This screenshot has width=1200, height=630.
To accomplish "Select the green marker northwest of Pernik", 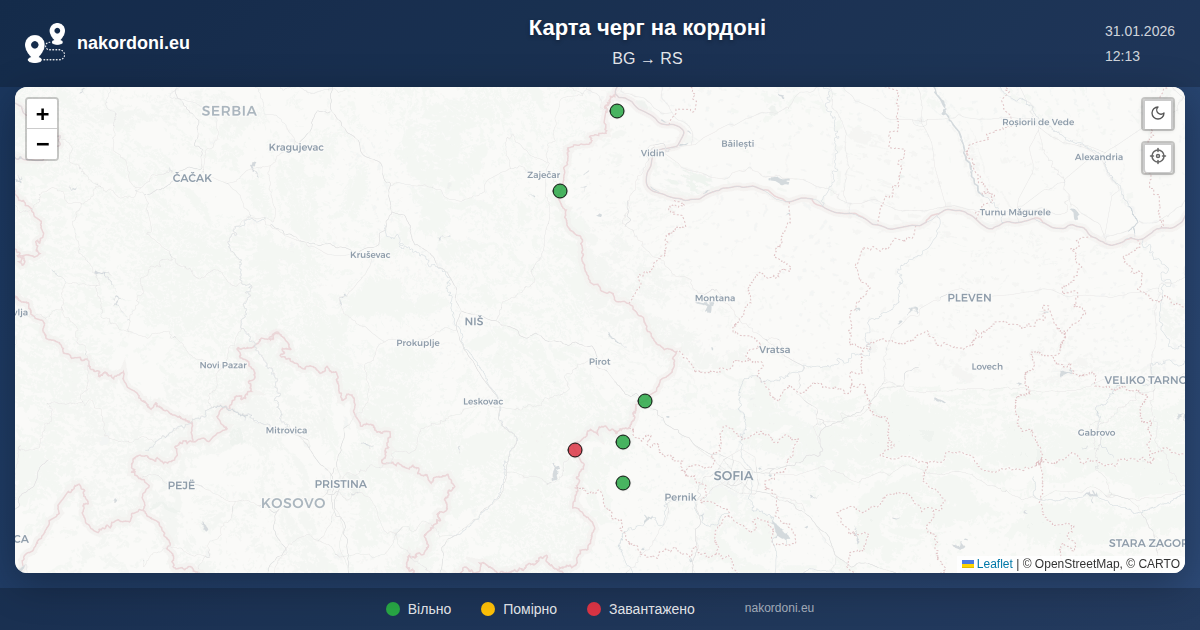I will point(623,483).
